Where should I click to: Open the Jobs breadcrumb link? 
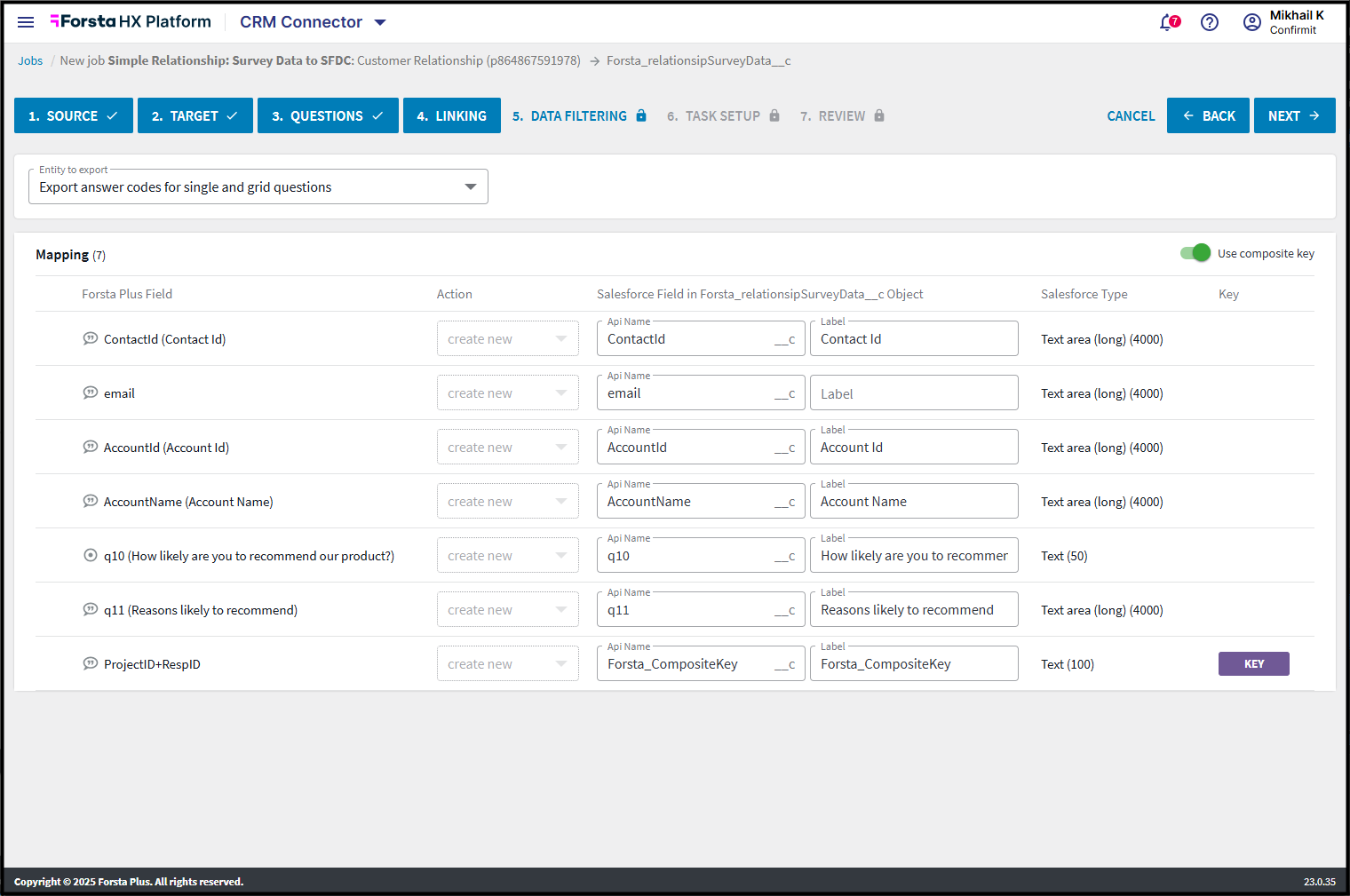click(30, 60)
